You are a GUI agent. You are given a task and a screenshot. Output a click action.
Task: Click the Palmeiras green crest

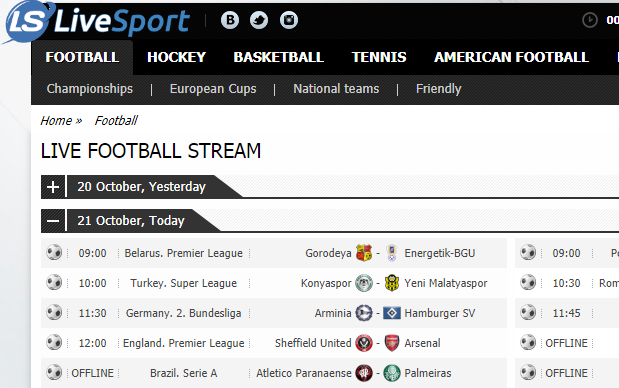392,373
